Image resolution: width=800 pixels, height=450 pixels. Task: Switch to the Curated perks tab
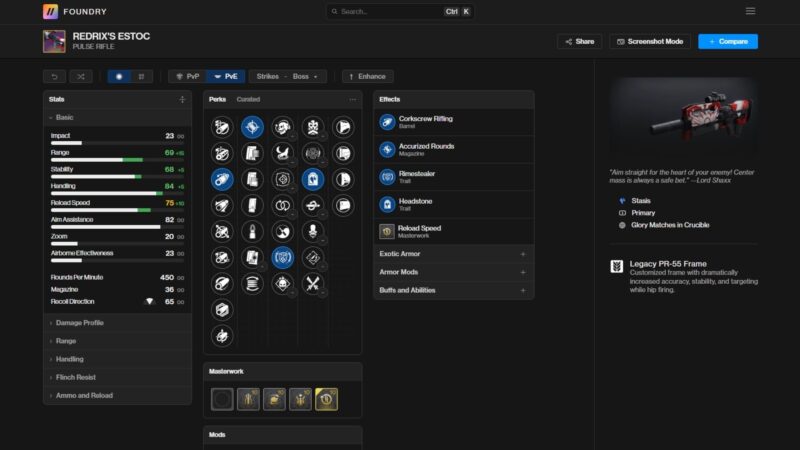point(248,100)
